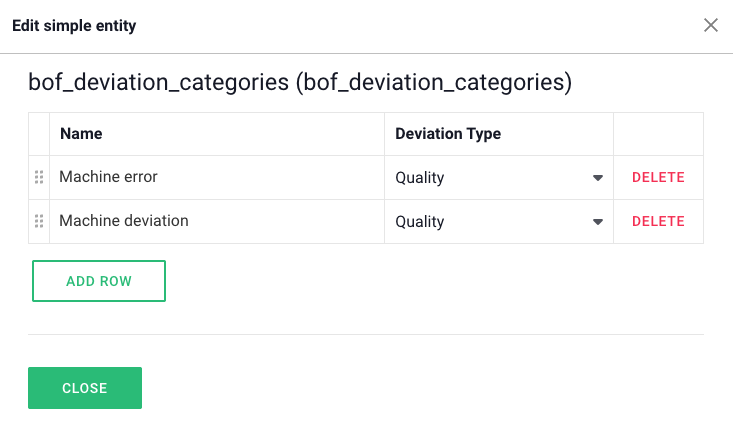The width and height of the screenshot is (733, 432).
Task: Delete the Machine error row
Action: tap(658, 178)
